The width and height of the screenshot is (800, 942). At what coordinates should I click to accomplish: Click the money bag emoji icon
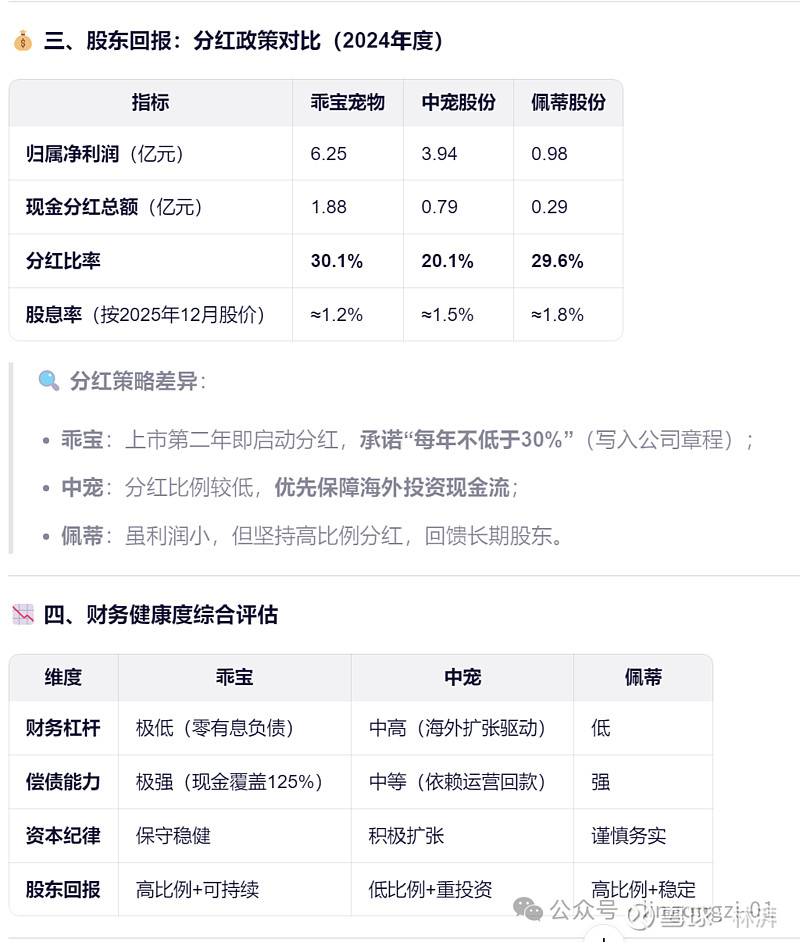[x=23, y=41]
